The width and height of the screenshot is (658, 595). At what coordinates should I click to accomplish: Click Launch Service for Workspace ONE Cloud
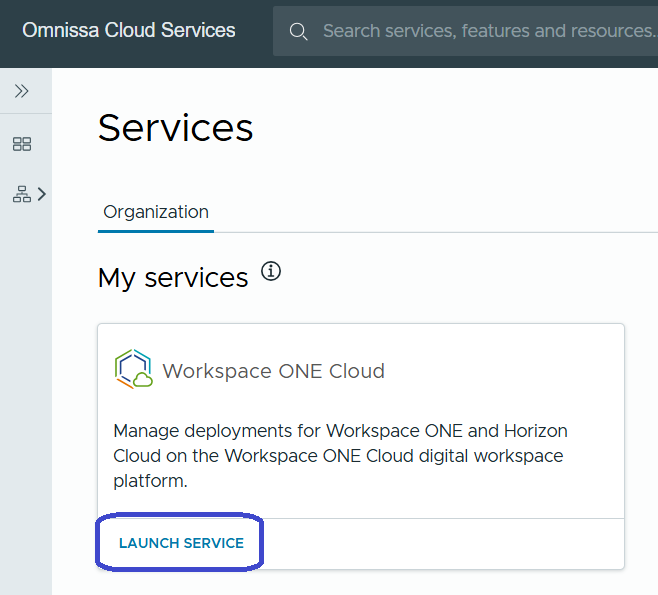pyautogui.click(x=181, y=543)
